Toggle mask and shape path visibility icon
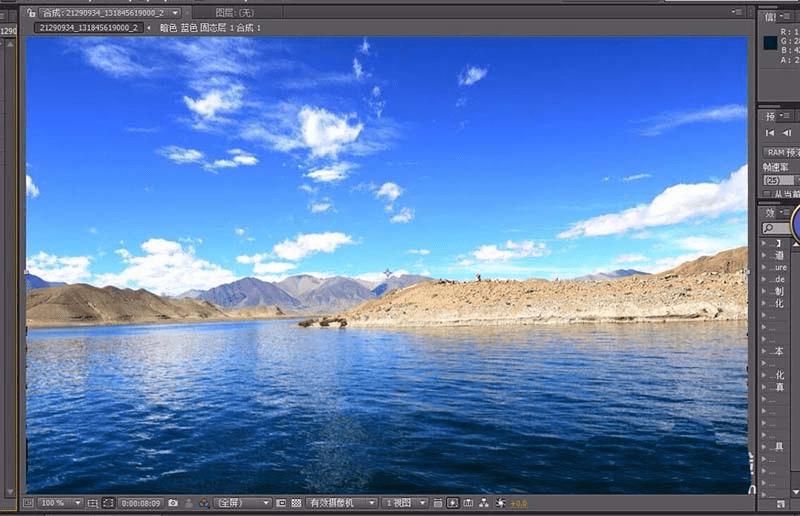 [108, 503]
